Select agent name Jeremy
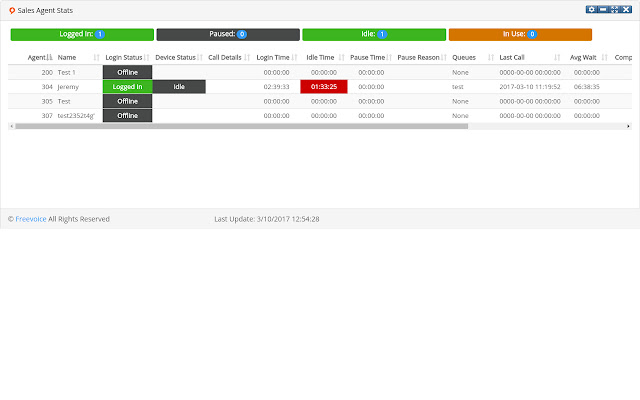The height and width of the screenshot is (400, 640). click(68, 87)
